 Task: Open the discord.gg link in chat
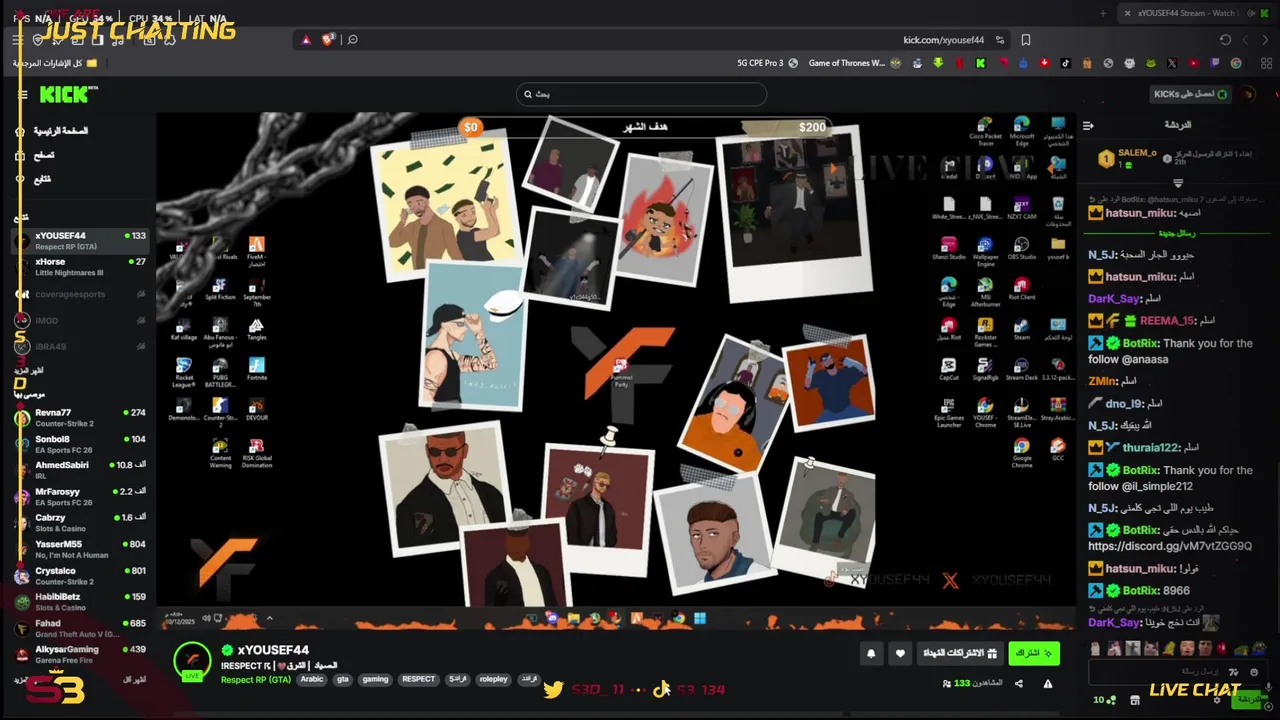(x=1170, y=546)
